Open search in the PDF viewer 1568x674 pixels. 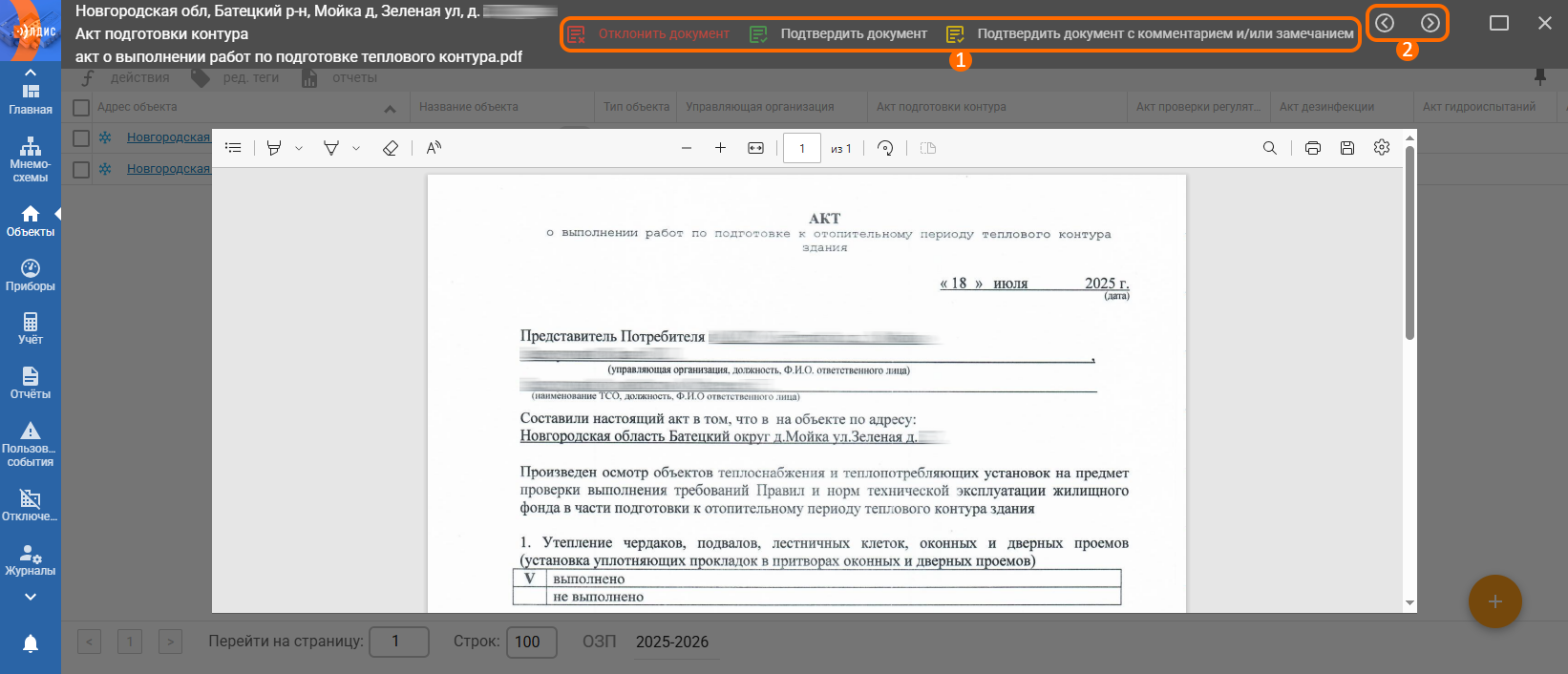[x=1269, y=148]
